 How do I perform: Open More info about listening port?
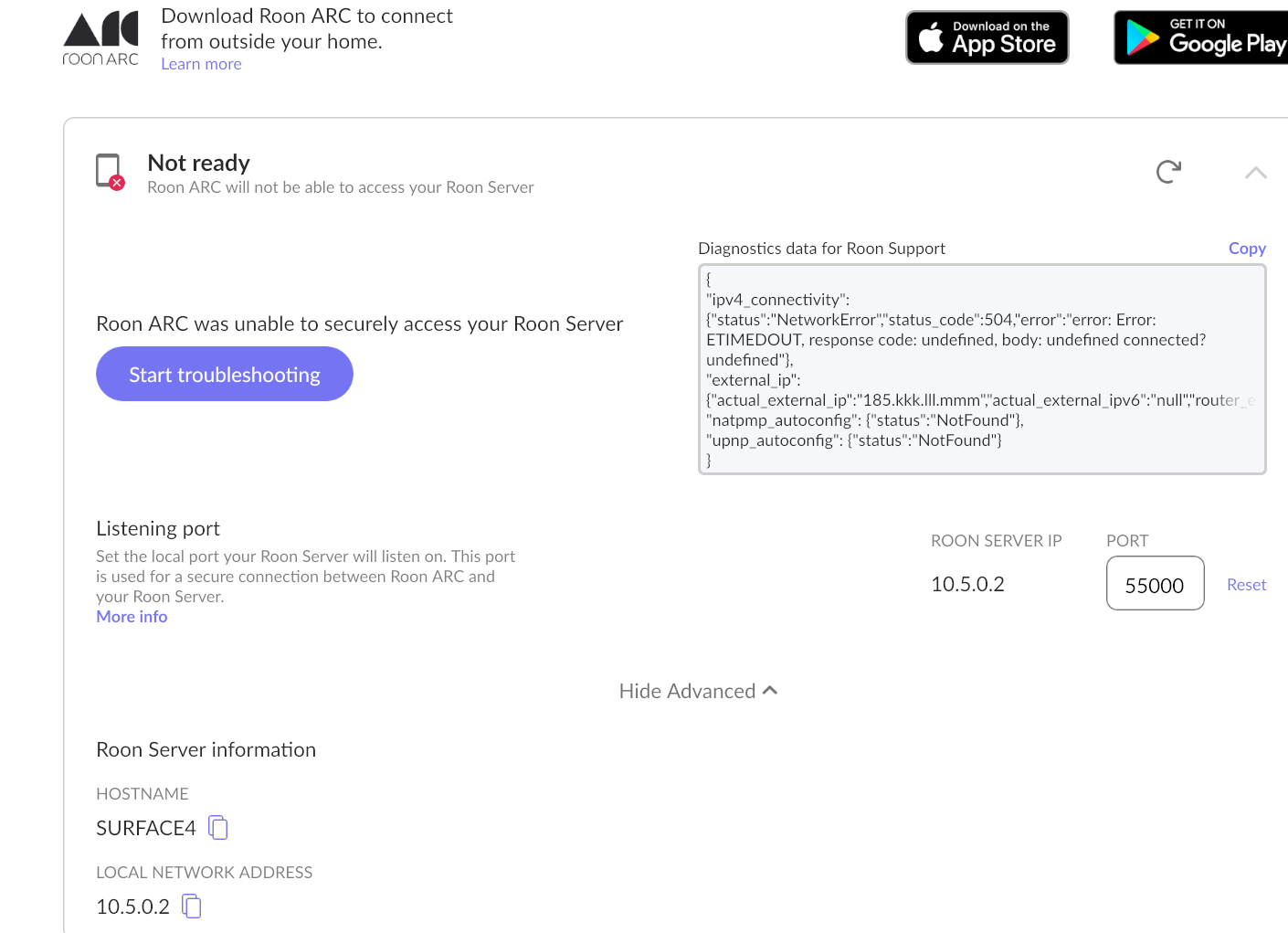132,617
